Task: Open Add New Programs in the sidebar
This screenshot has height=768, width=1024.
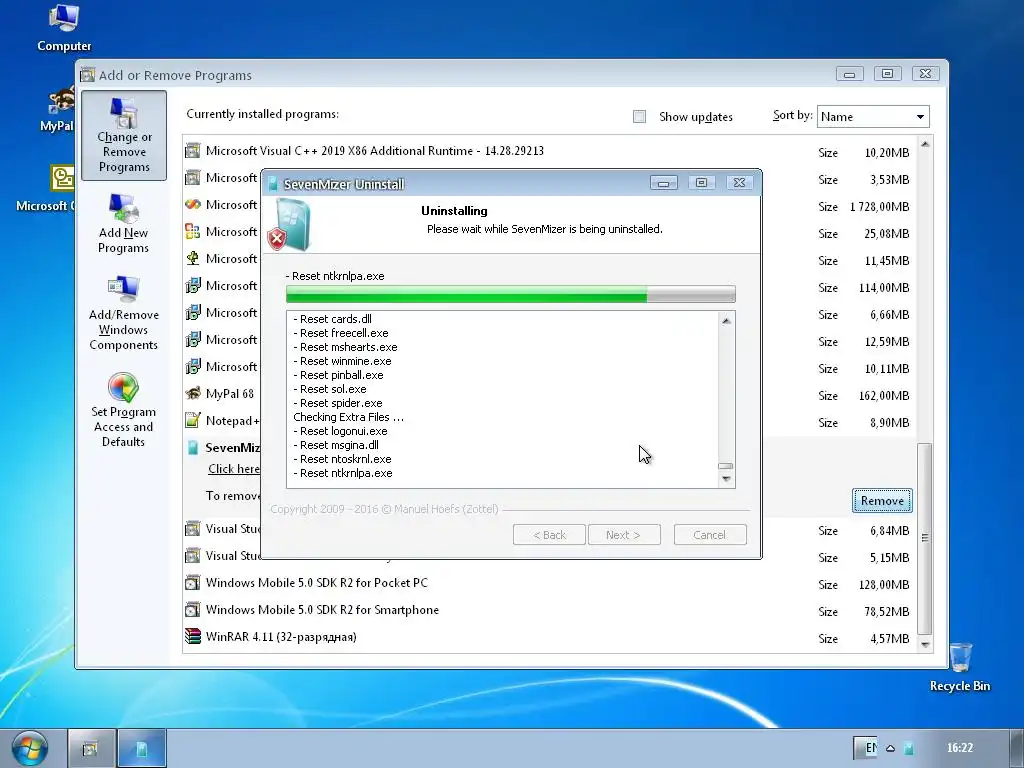Action: pos(123,224)
